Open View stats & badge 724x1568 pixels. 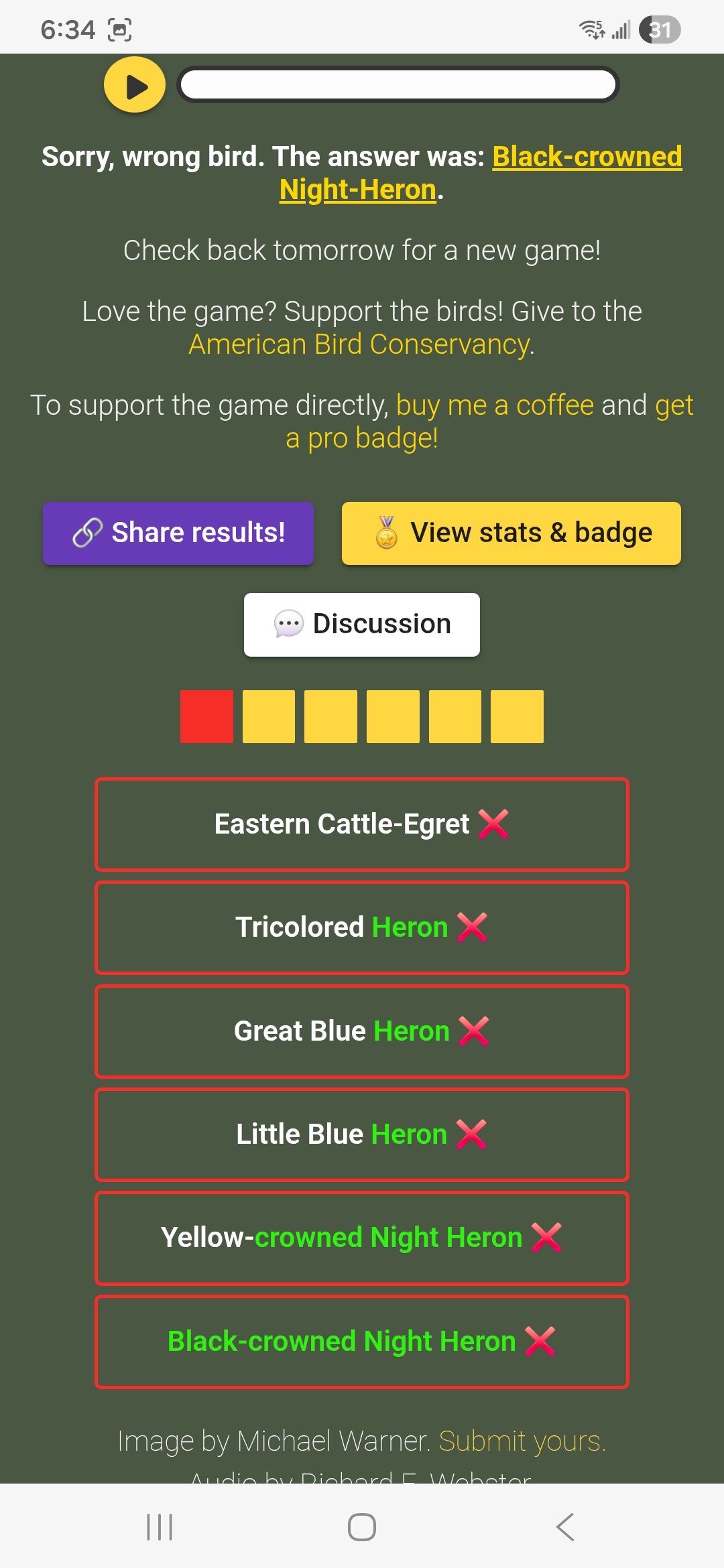(511, 533)
